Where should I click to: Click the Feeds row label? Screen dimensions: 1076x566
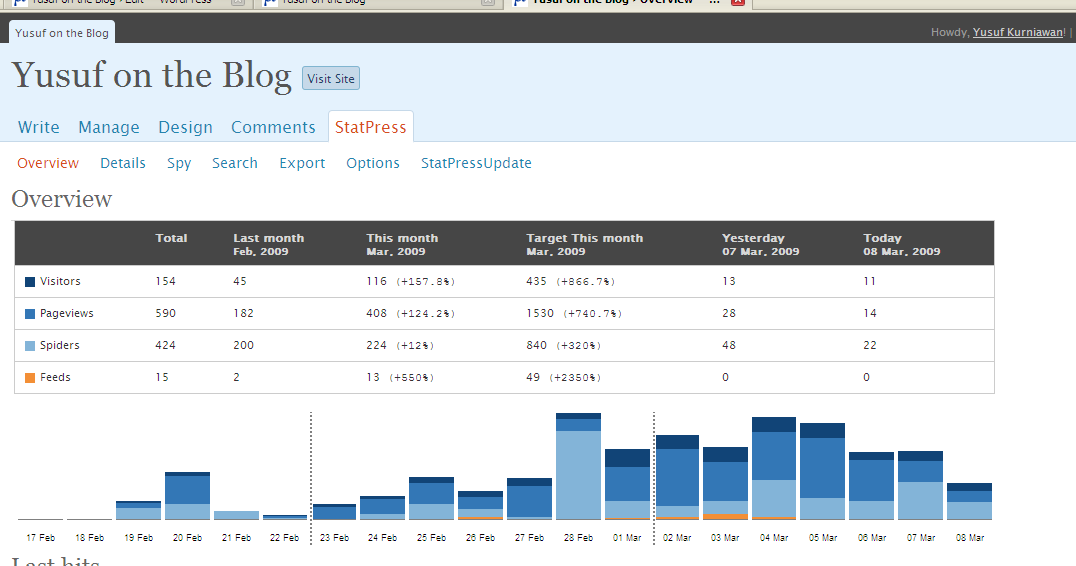click(x=55, y=377)
